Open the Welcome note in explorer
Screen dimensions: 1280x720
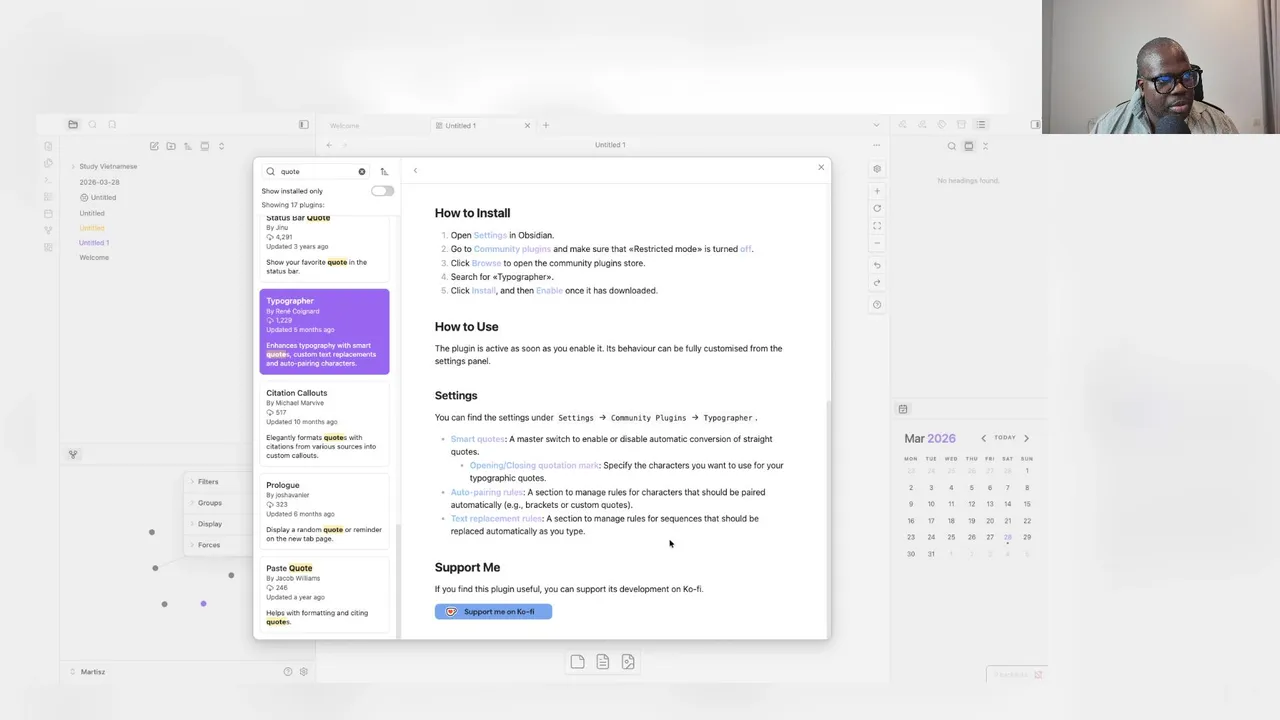pos(94,257)
